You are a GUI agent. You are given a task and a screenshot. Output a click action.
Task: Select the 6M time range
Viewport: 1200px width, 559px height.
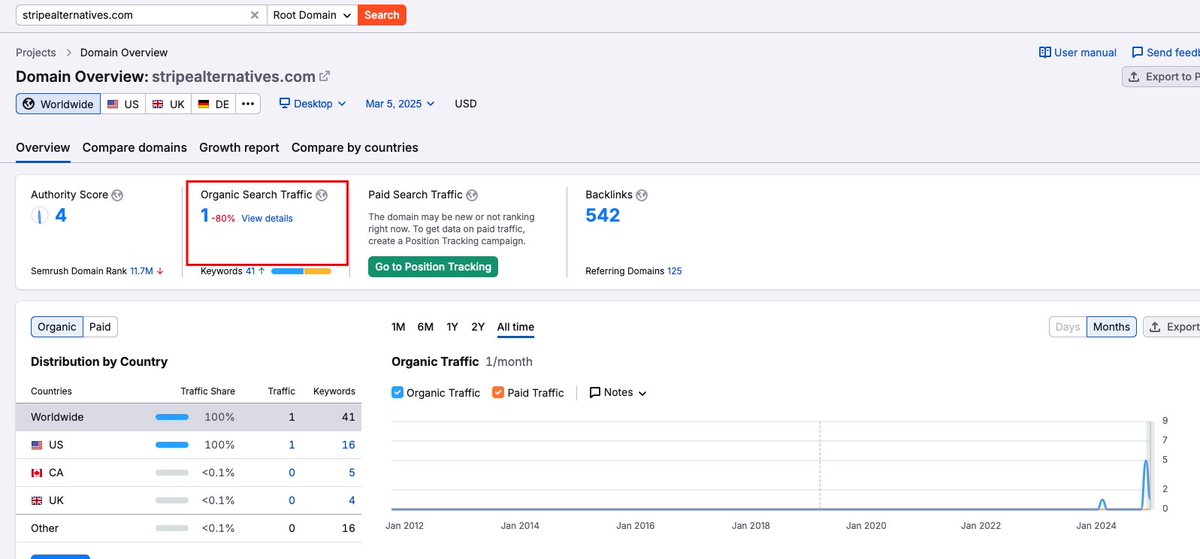click(x=425, y=327)
